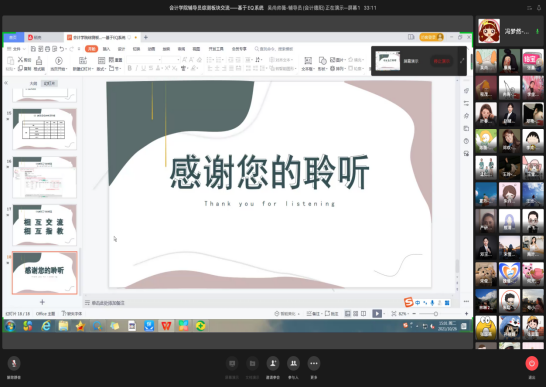Image resolution: width=547 pixels, height=388 pixels.
Task: Click the invite participant icon
Action: pos(273,364)
